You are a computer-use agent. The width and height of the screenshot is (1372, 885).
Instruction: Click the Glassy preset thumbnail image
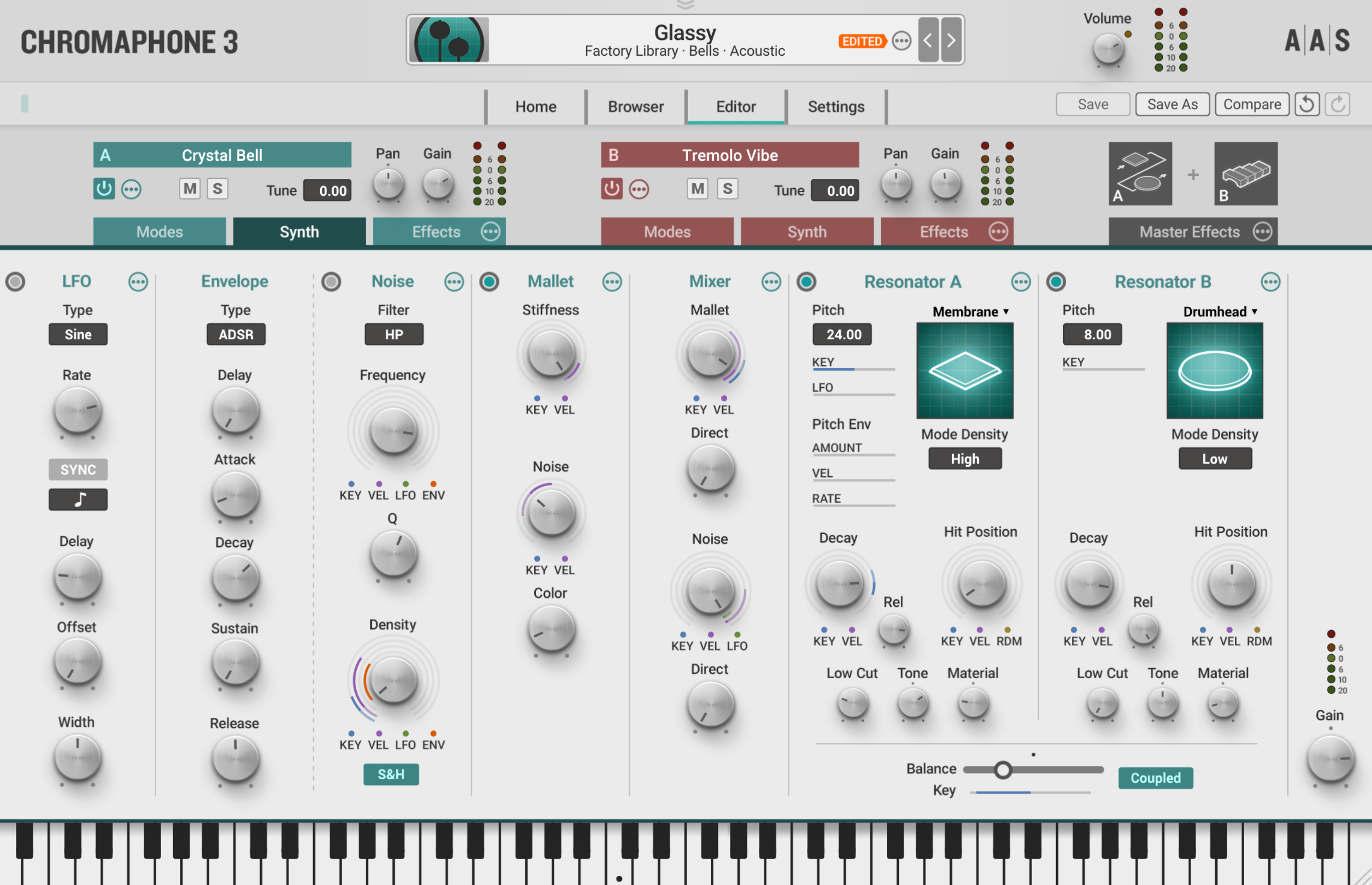[449, 39]
